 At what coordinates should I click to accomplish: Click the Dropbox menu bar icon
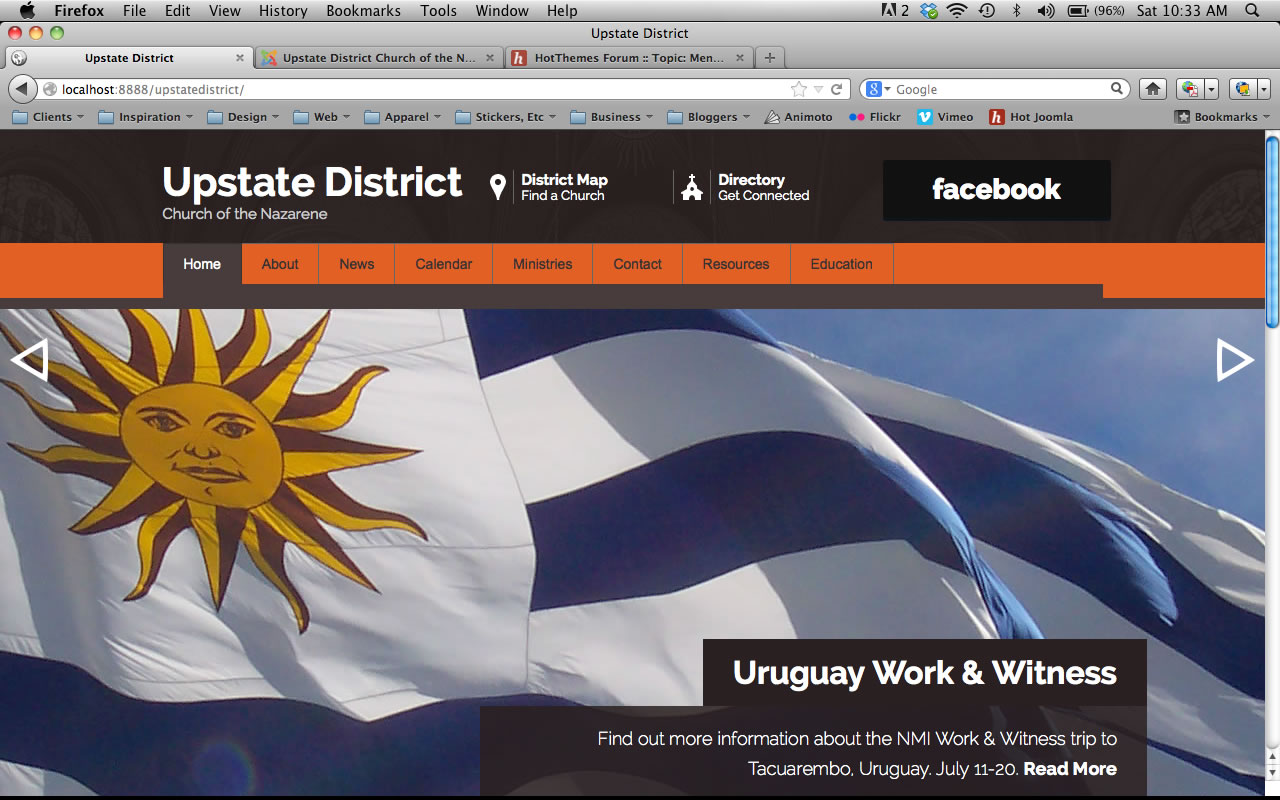[x=930, y=11]
